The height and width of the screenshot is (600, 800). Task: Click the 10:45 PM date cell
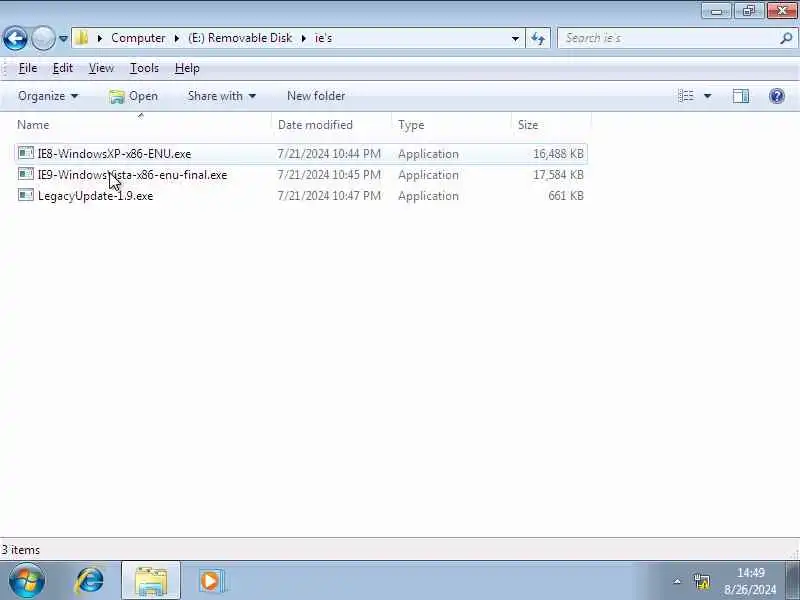click(x=329, y=175)
